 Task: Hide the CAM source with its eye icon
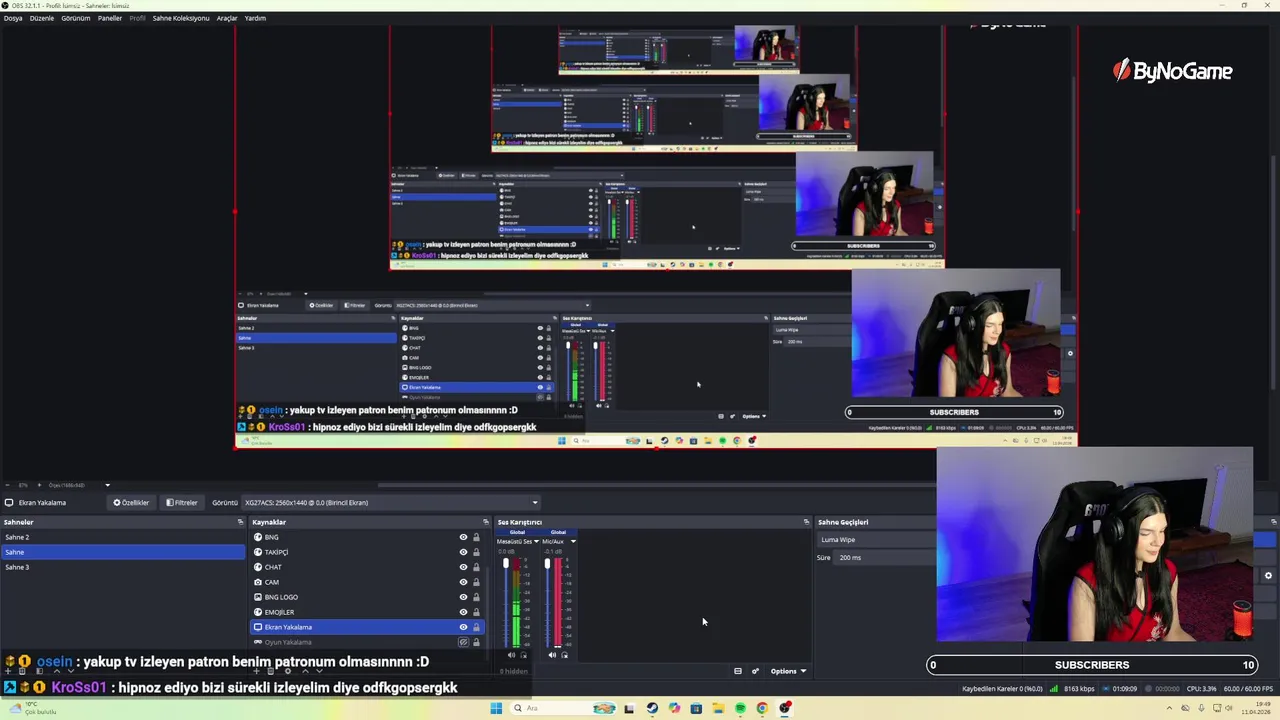tap(463, 582)
